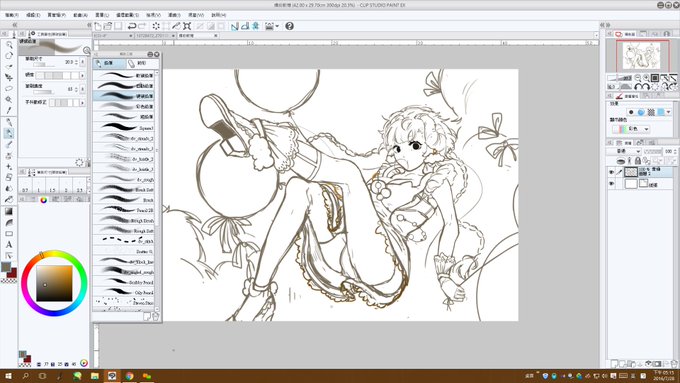Pick a shade inside the color square
680x383 pixels.
point(54,283)
